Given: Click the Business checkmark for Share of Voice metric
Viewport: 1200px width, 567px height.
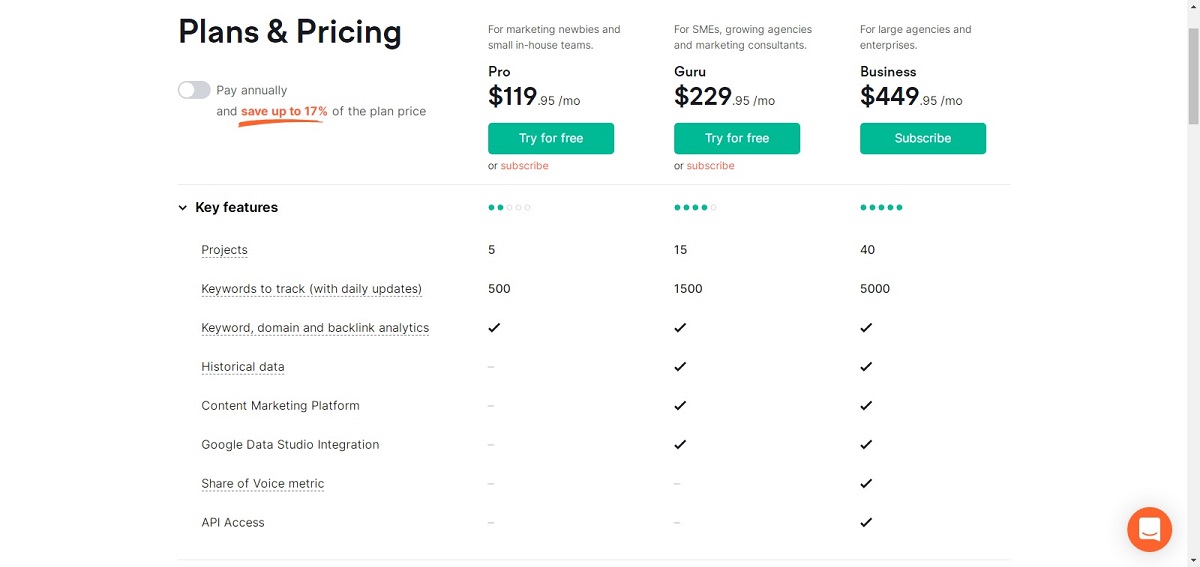Looking at the screenshot, I should pos(866,483).
